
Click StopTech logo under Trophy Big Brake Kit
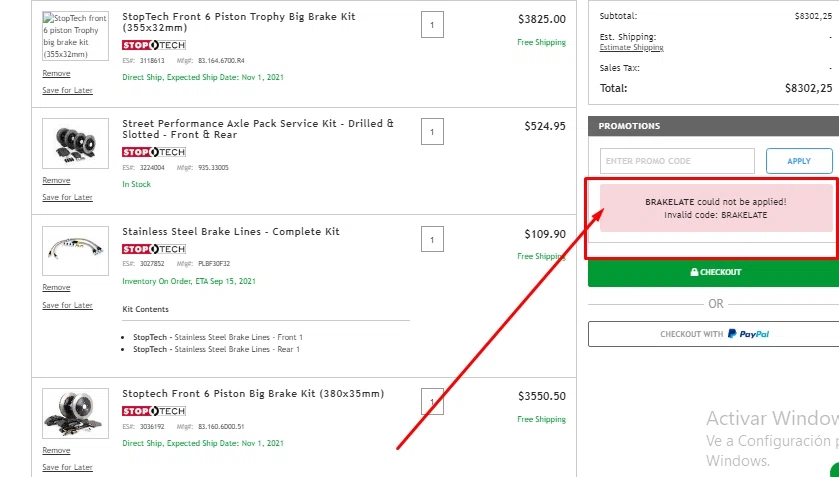click(153, 45)
